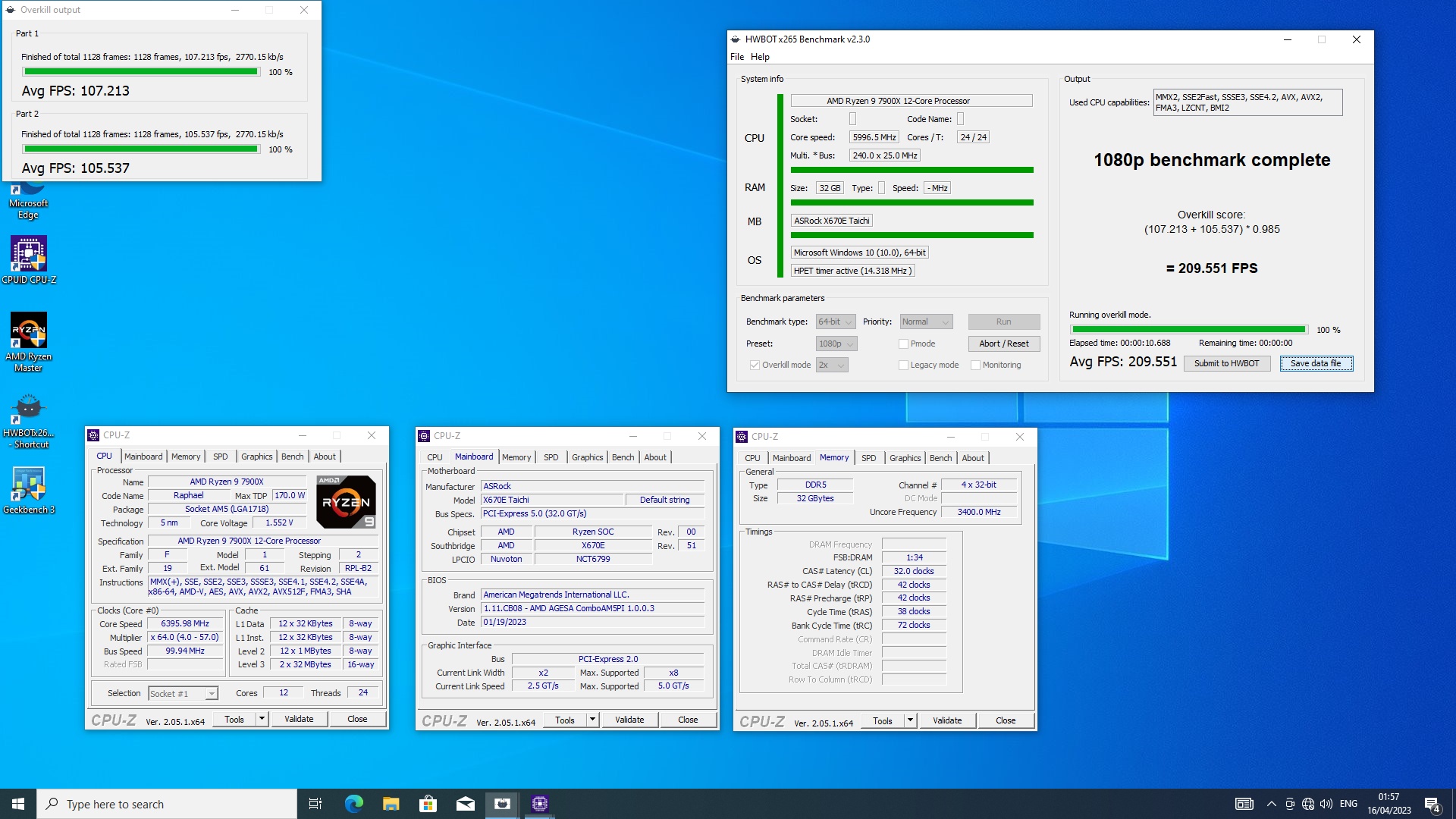The image size is (1456, 819).
Task: Enable the Legacy mode checkbox
Action: (x=903, y=365)
